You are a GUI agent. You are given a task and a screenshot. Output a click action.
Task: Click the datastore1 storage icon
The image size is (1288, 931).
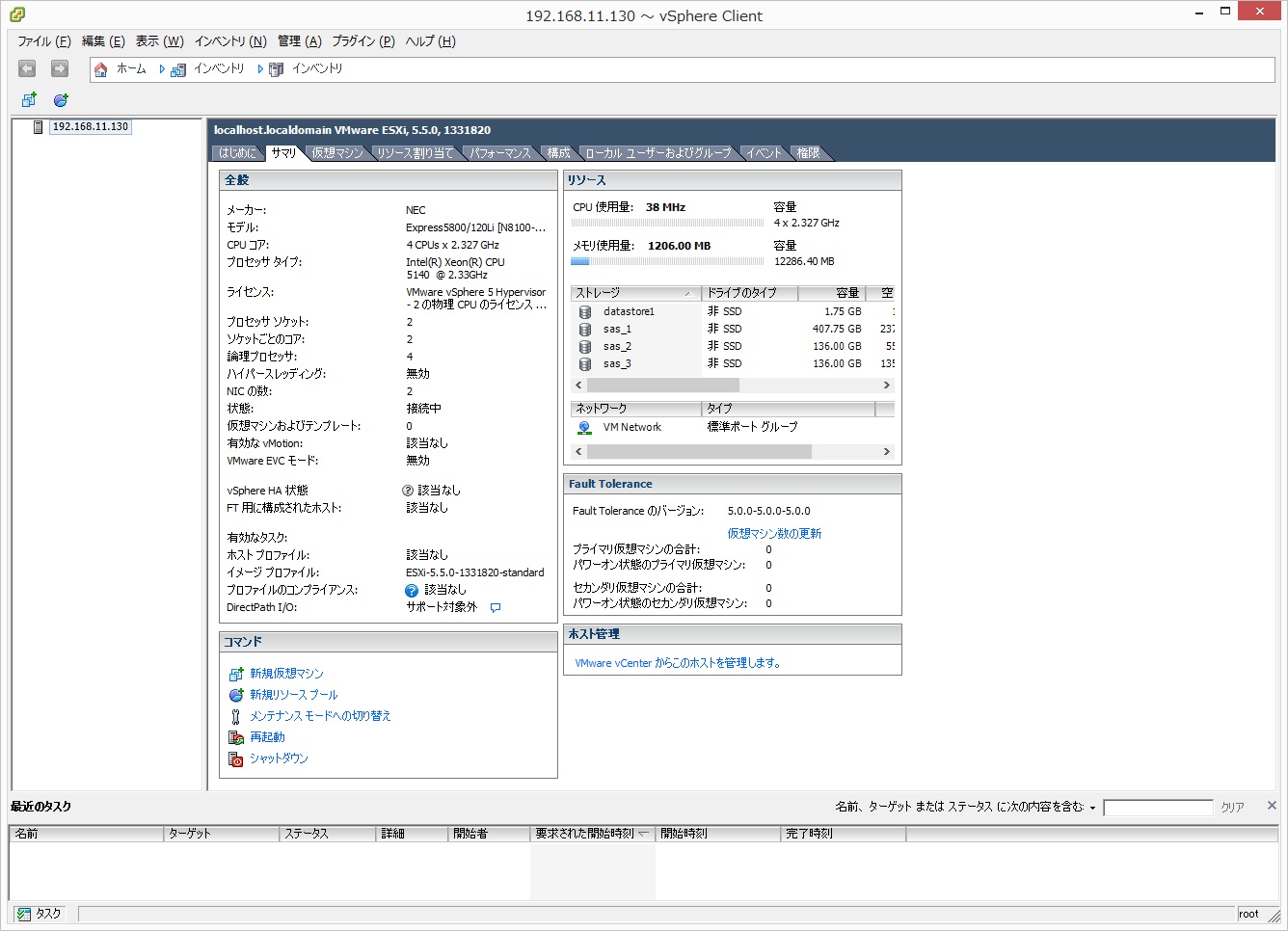[x=585, y=312]
